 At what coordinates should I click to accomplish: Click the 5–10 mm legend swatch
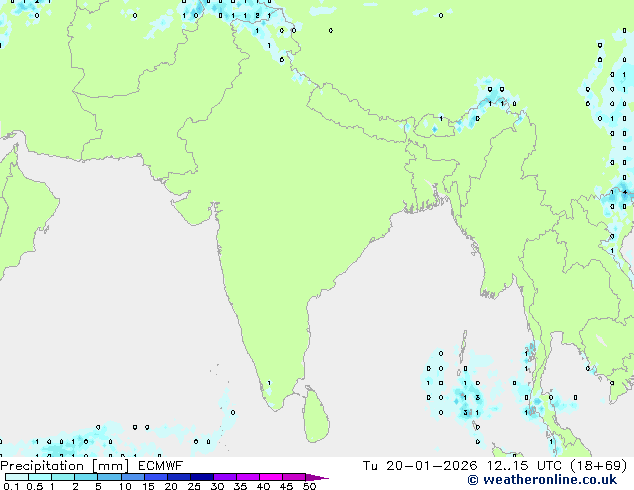109,477
